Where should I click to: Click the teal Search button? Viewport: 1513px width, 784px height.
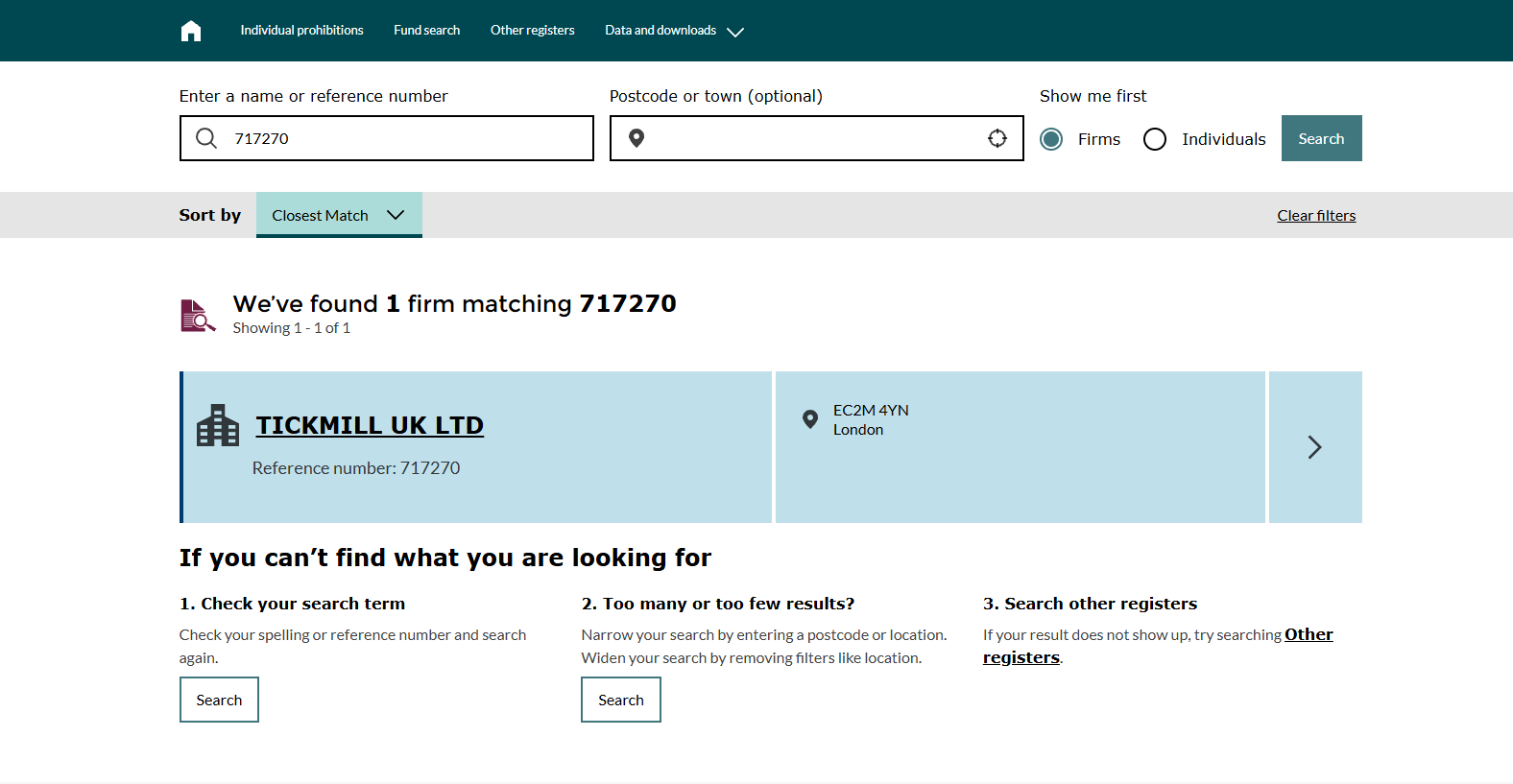click(1321, 138)
